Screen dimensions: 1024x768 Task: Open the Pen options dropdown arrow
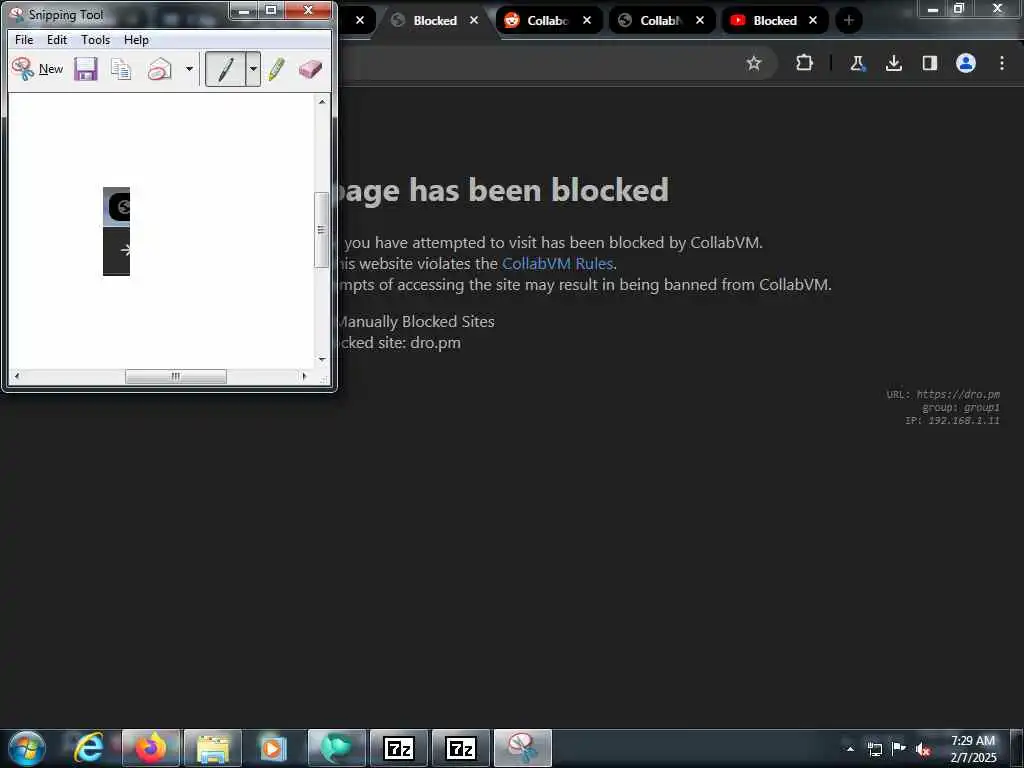coord(253,69)
